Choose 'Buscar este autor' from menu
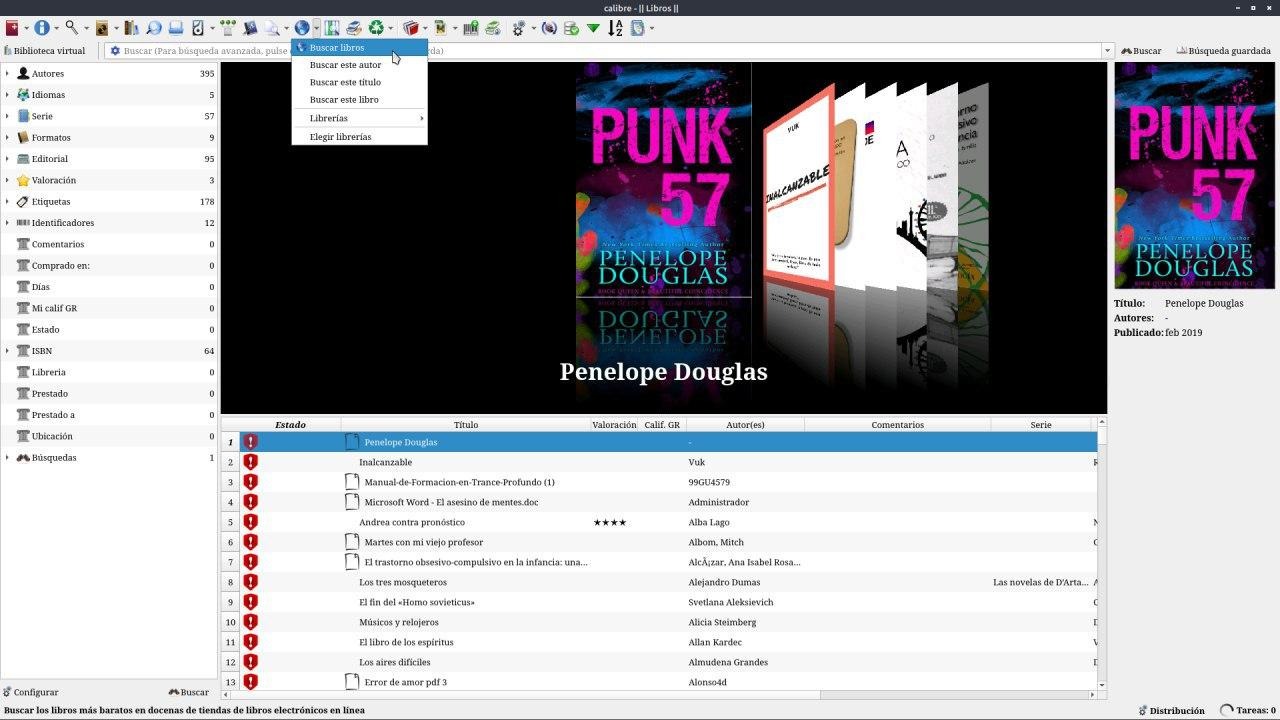The width and height of the screenshot is (1280, 720). 360,65
